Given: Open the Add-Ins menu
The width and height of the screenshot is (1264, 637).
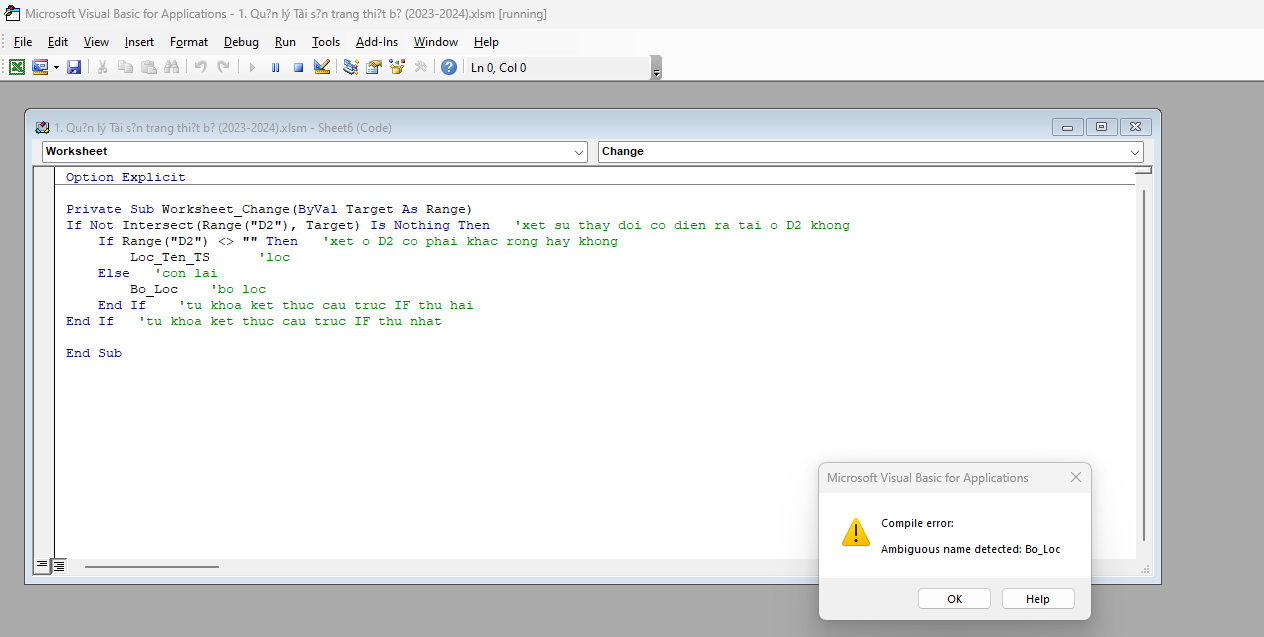Looking at the screenshot, I should coord(377,42).
